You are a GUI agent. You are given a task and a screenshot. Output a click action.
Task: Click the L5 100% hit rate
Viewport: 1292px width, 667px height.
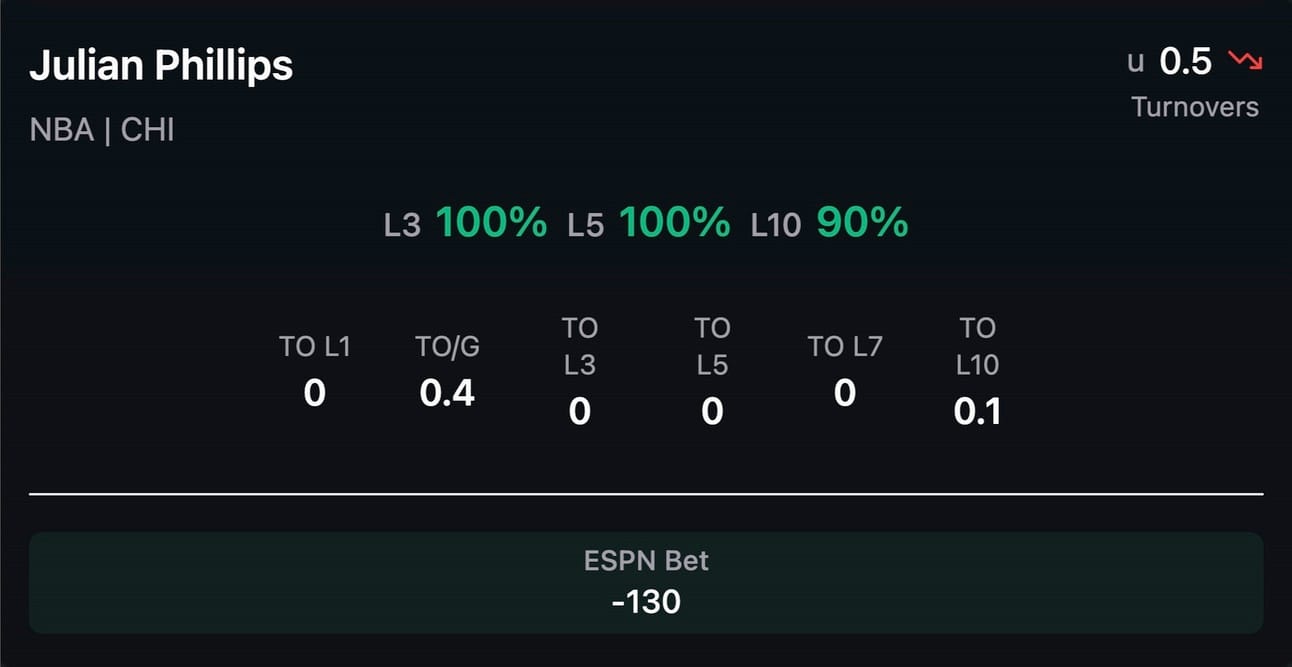pos(649,223)
